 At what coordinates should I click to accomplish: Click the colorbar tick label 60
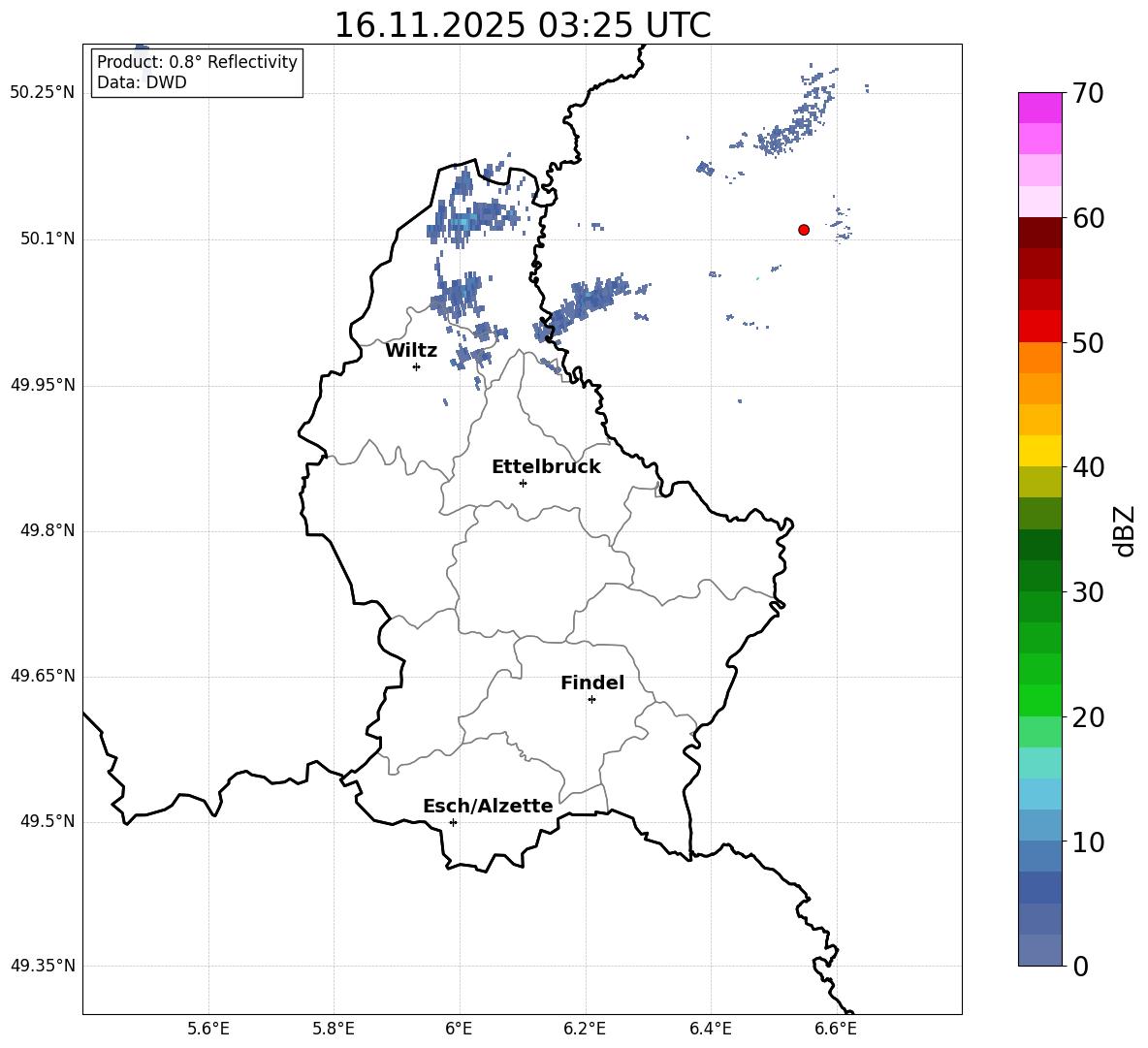1088,218
